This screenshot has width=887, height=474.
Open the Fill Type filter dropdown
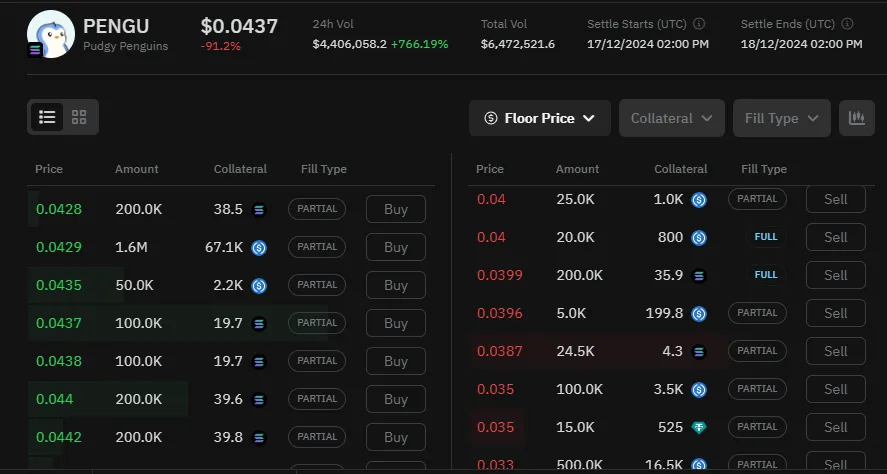click(x=782, y=118)
